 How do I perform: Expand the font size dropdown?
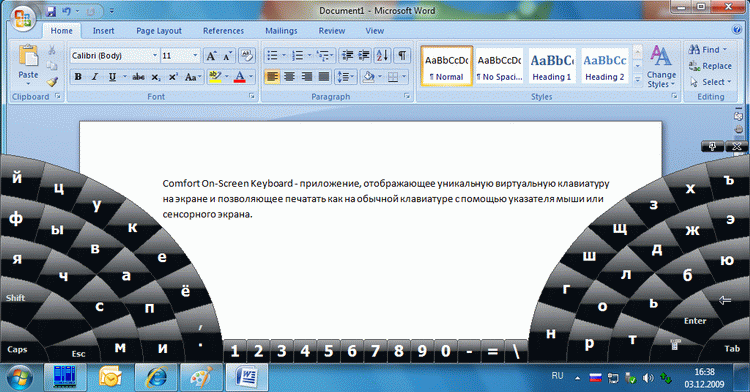195,56
